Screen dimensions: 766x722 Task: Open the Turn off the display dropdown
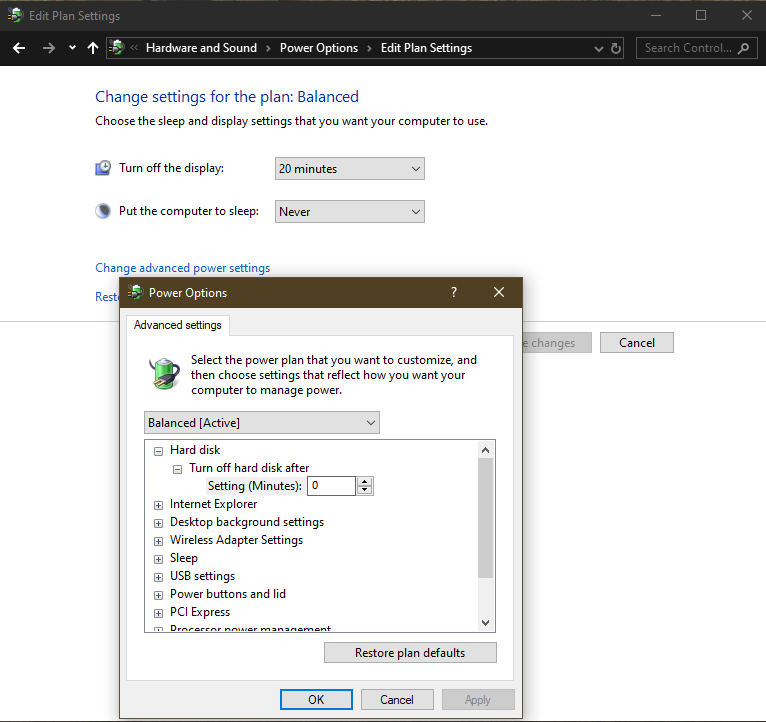[349, 169]
